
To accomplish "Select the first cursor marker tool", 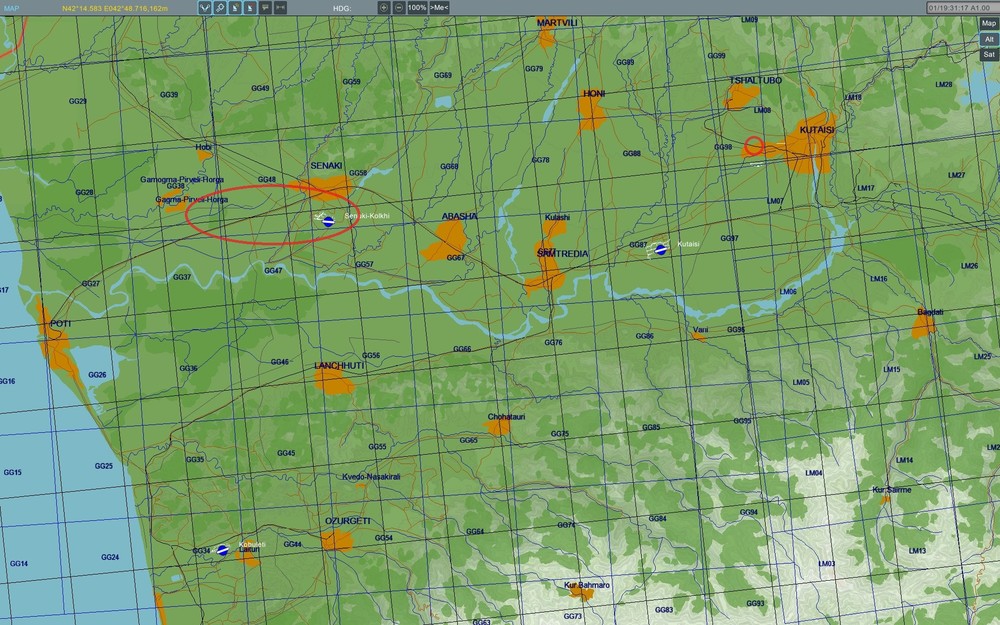I will point(235,8).
